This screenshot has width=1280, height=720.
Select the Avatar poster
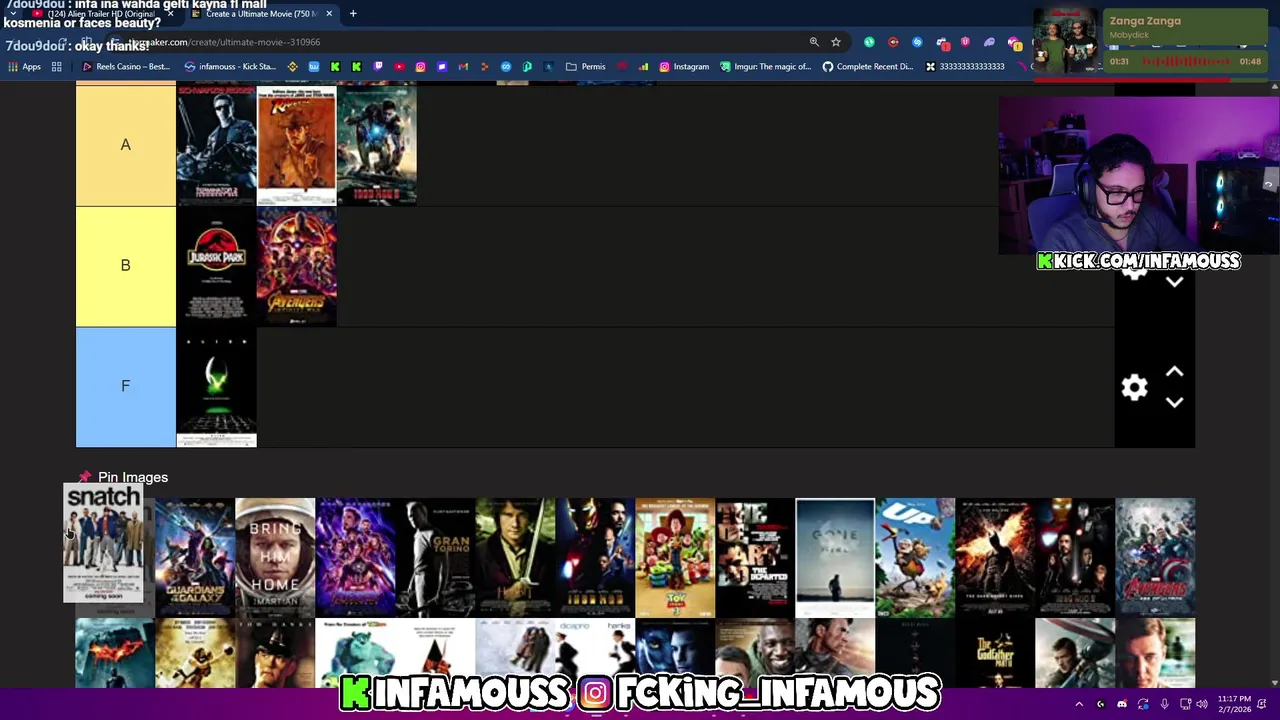[675, 653]
